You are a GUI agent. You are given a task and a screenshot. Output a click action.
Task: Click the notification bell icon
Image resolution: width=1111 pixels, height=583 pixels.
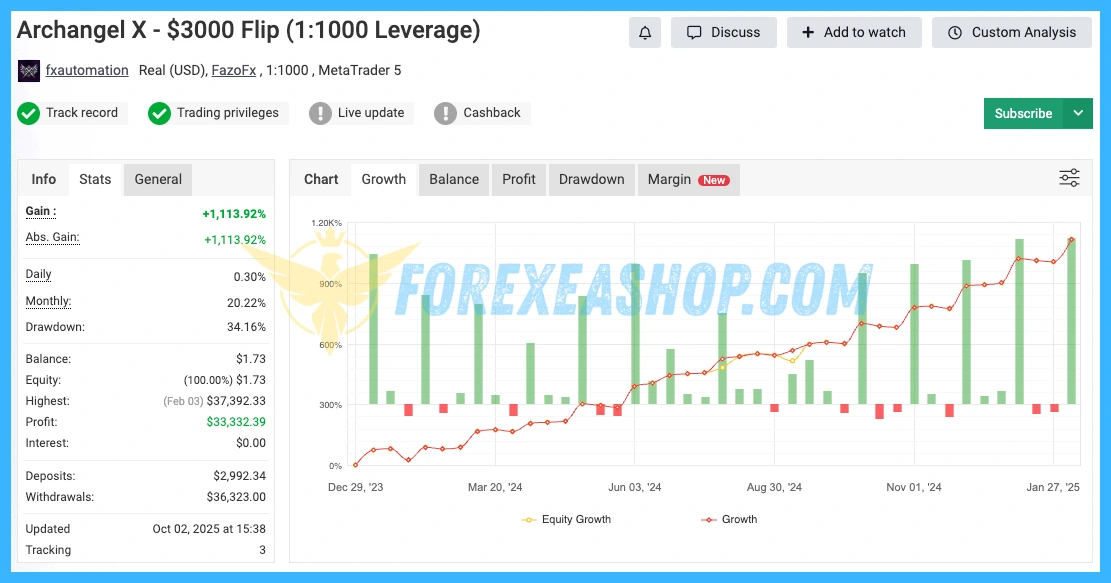point(645,32)
